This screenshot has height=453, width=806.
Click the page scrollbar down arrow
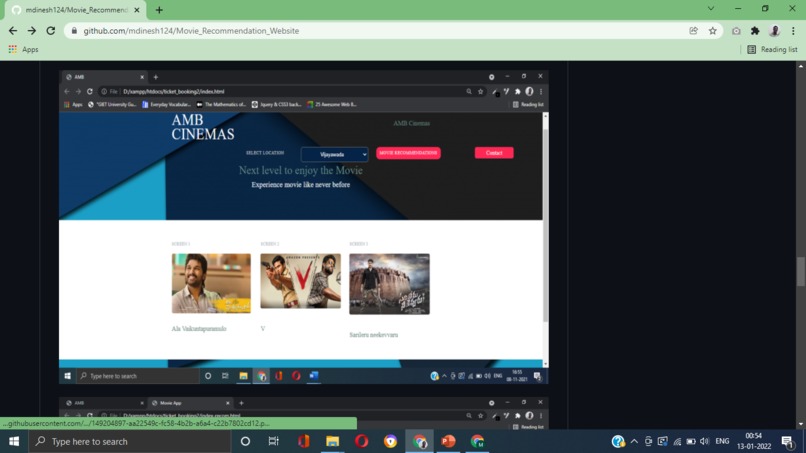(801, 425)
